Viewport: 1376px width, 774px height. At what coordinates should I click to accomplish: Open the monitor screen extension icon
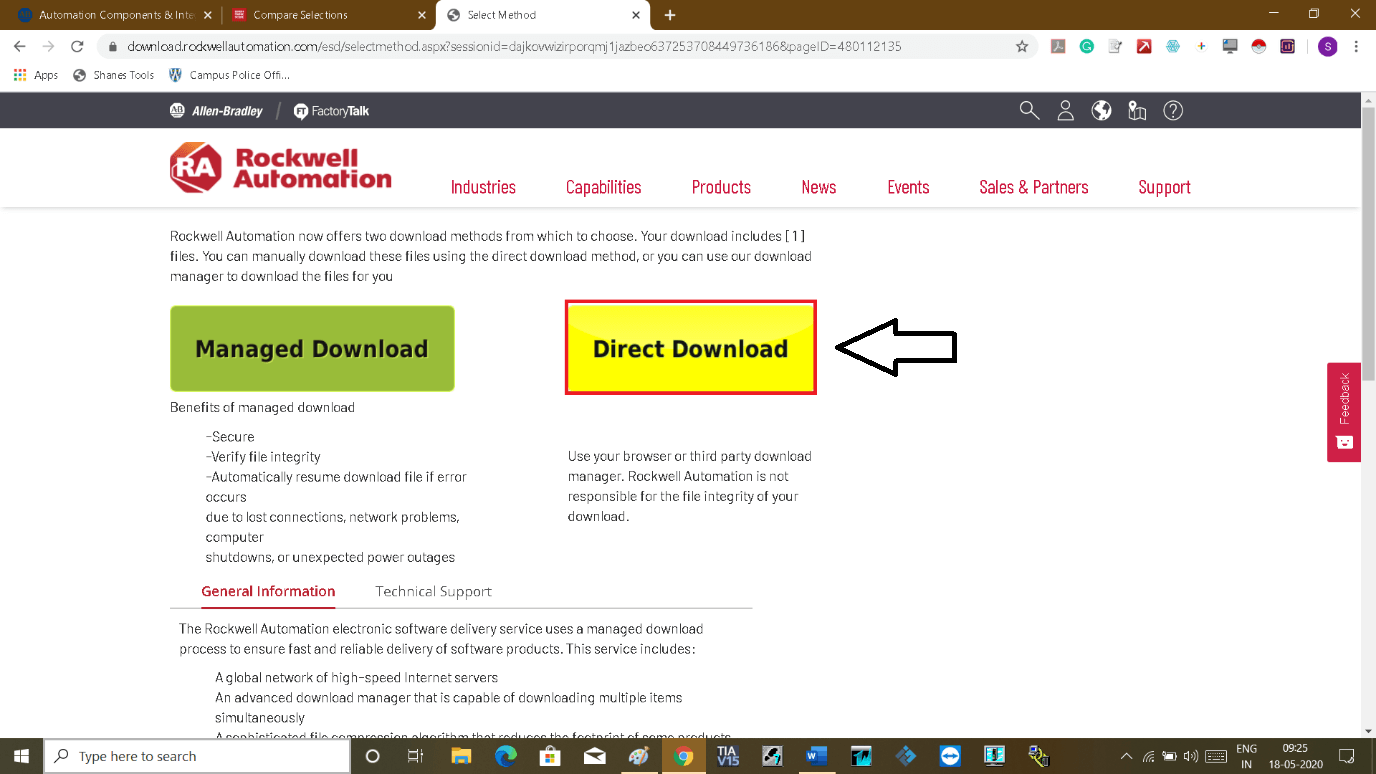pyautogui.click(x=1230, y=46)
